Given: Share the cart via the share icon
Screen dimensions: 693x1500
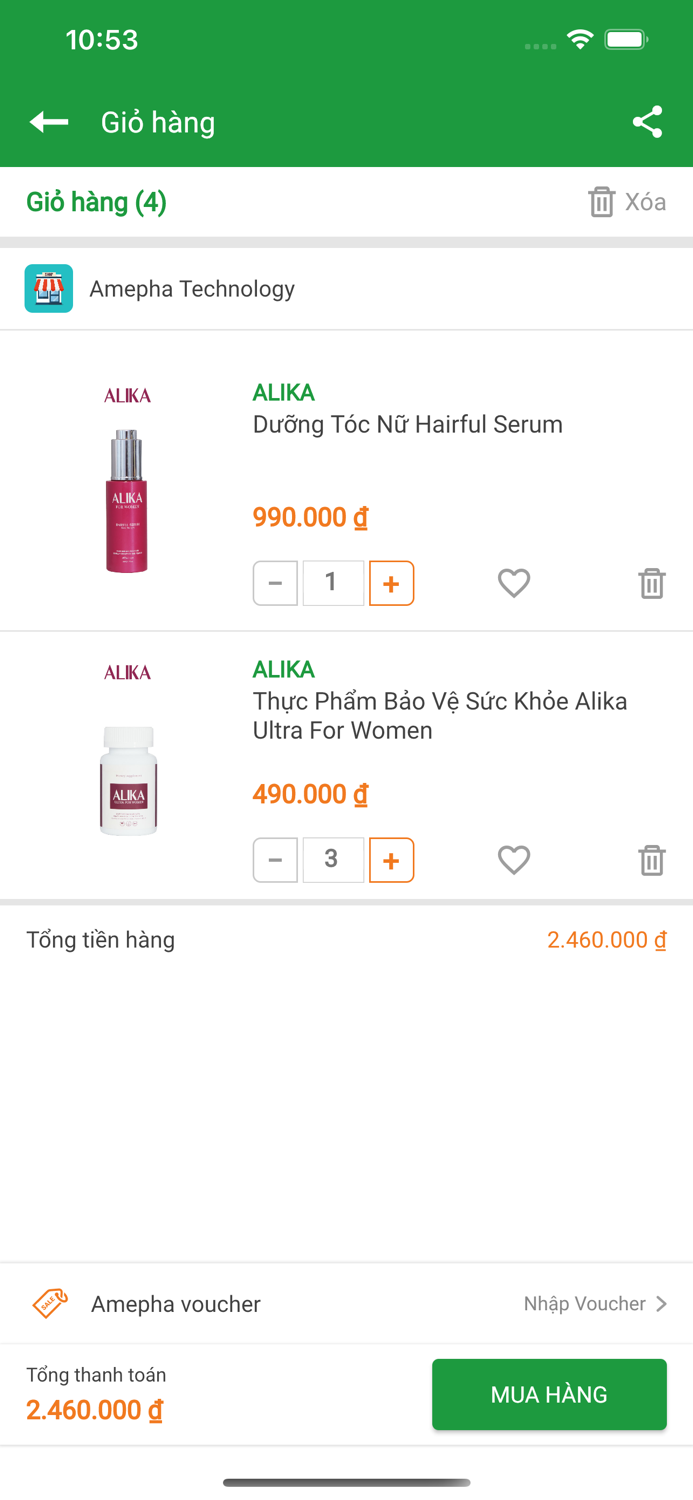Looking at the screenshot, I should tap(647, 121).
